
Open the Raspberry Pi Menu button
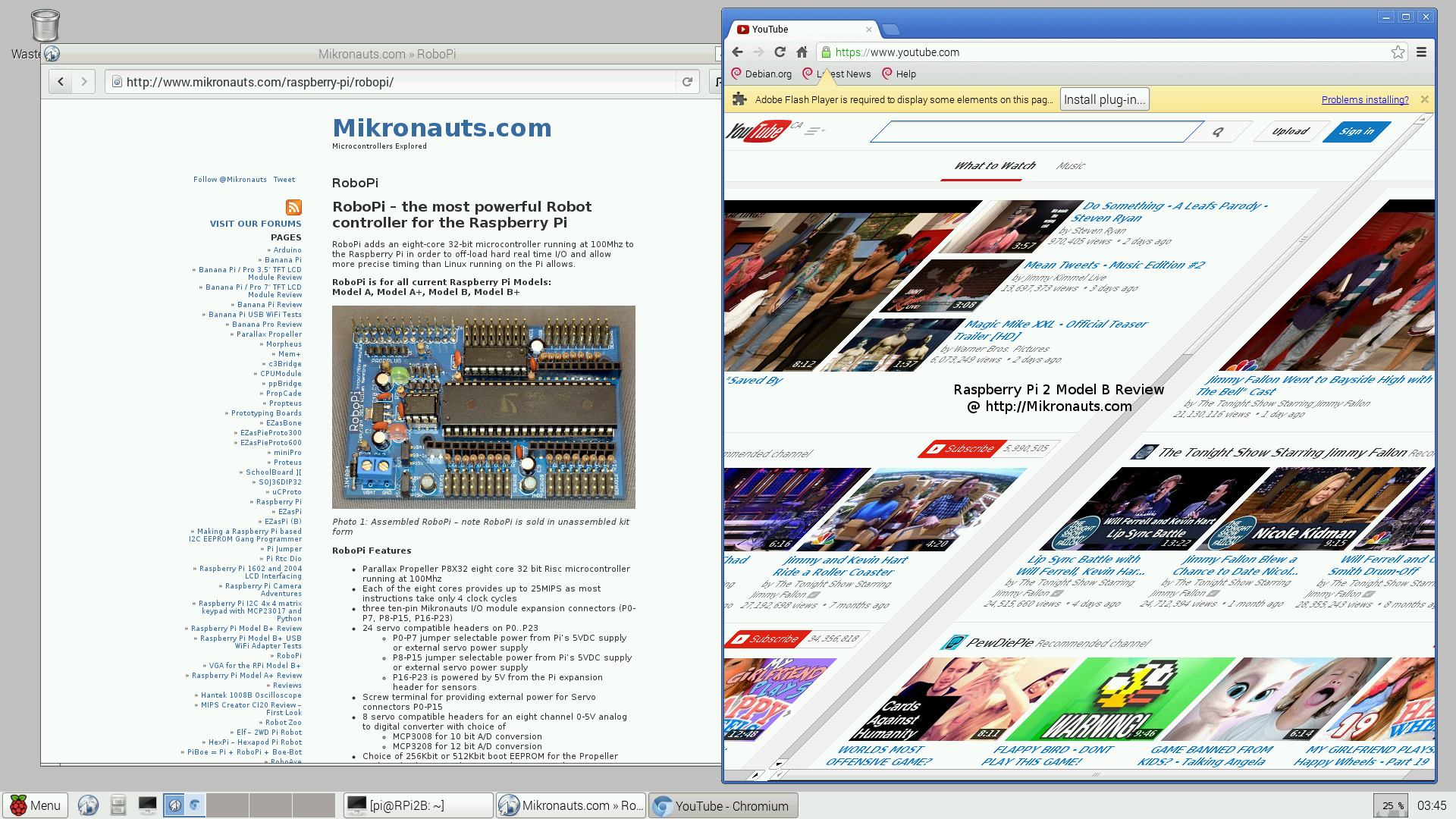[x=36, y=805]
